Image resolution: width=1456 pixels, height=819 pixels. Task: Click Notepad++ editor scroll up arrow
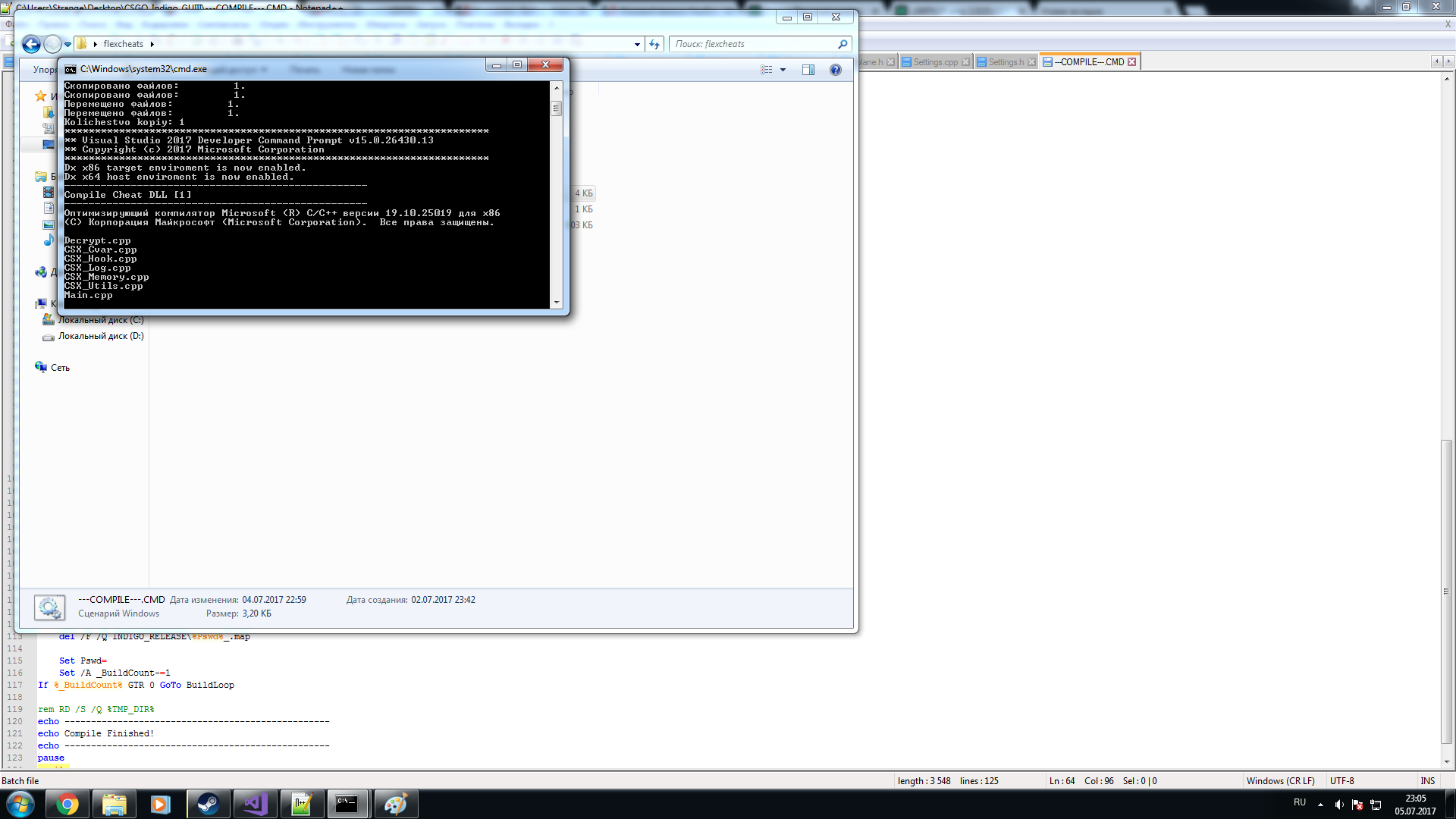(1447, 79)
